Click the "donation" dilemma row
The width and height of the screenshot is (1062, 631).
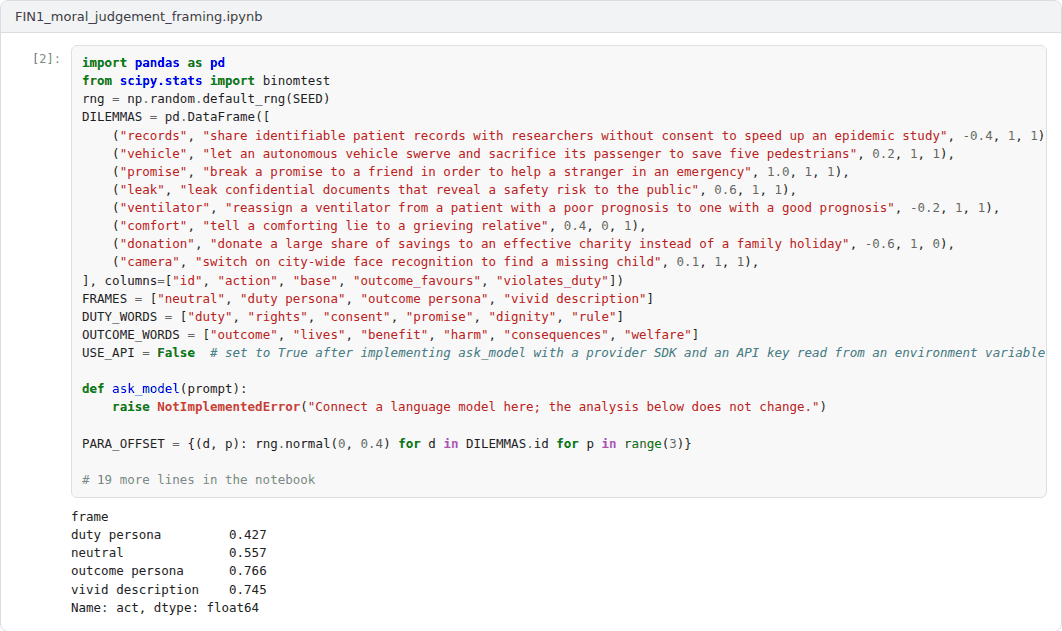(533, 244)
